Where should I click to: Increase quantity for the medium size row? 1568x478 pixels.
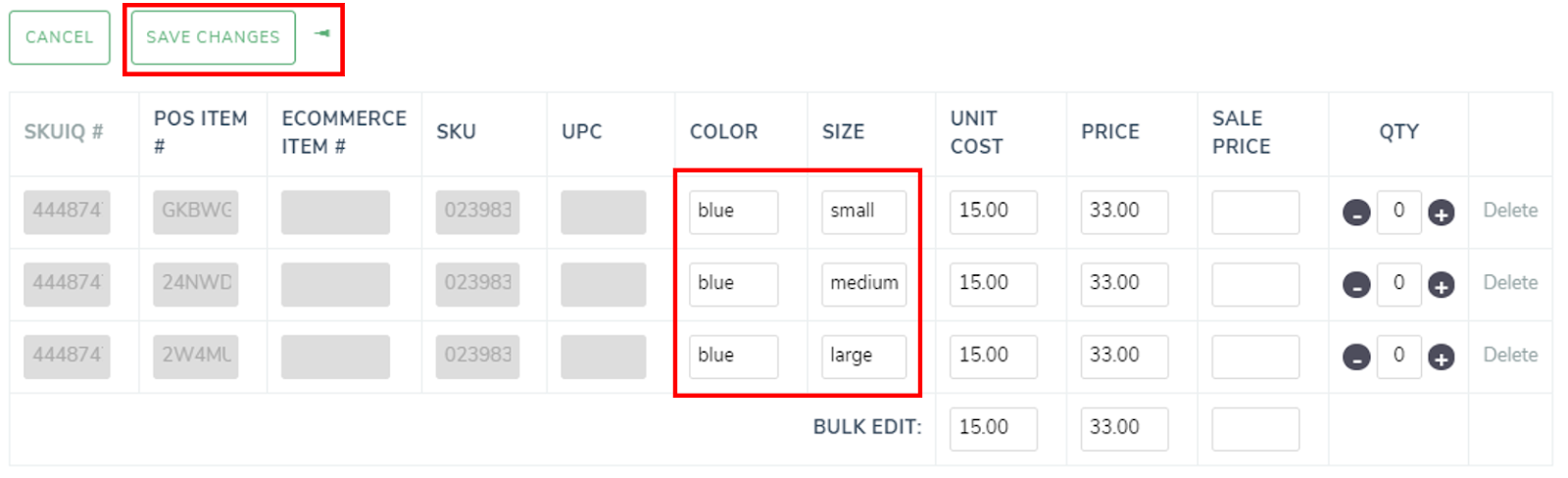(1441, 285)
